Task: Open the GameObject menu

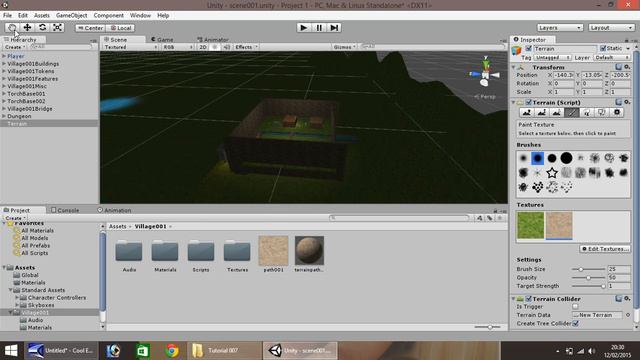Action: [71, 16]
